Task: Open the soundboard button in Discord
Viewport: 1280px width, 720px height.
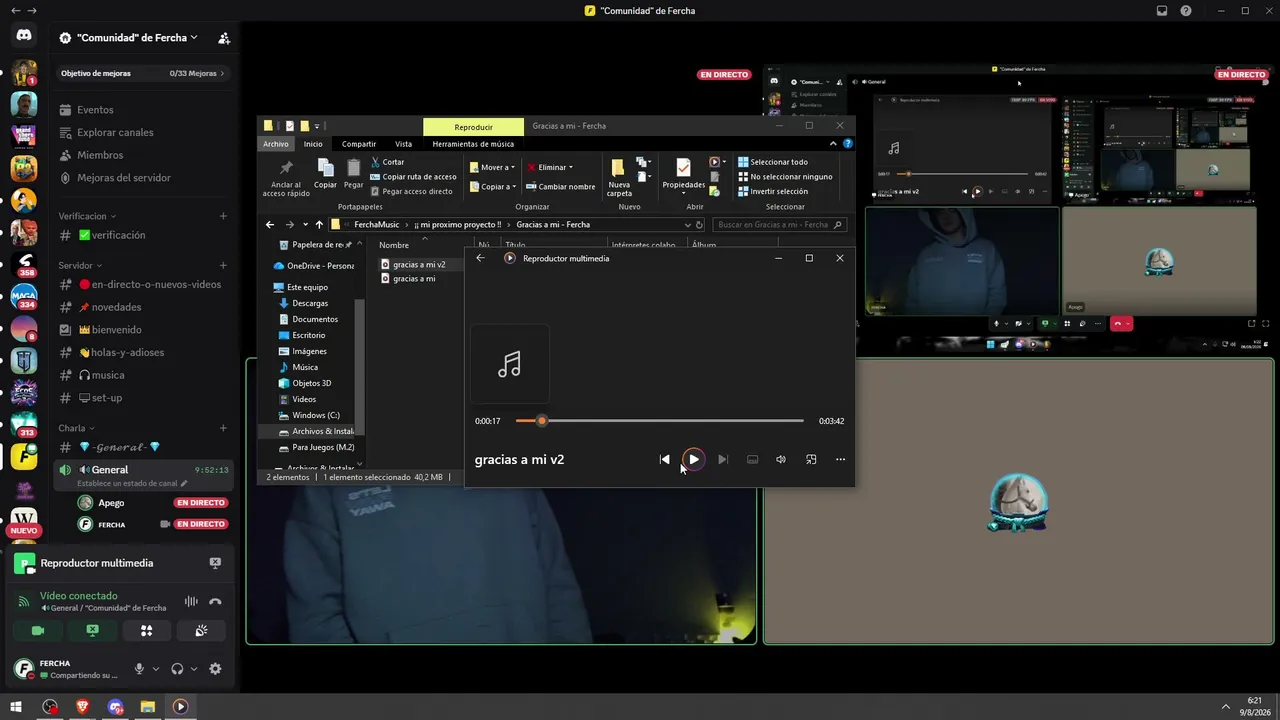Action: pos(200,630)
